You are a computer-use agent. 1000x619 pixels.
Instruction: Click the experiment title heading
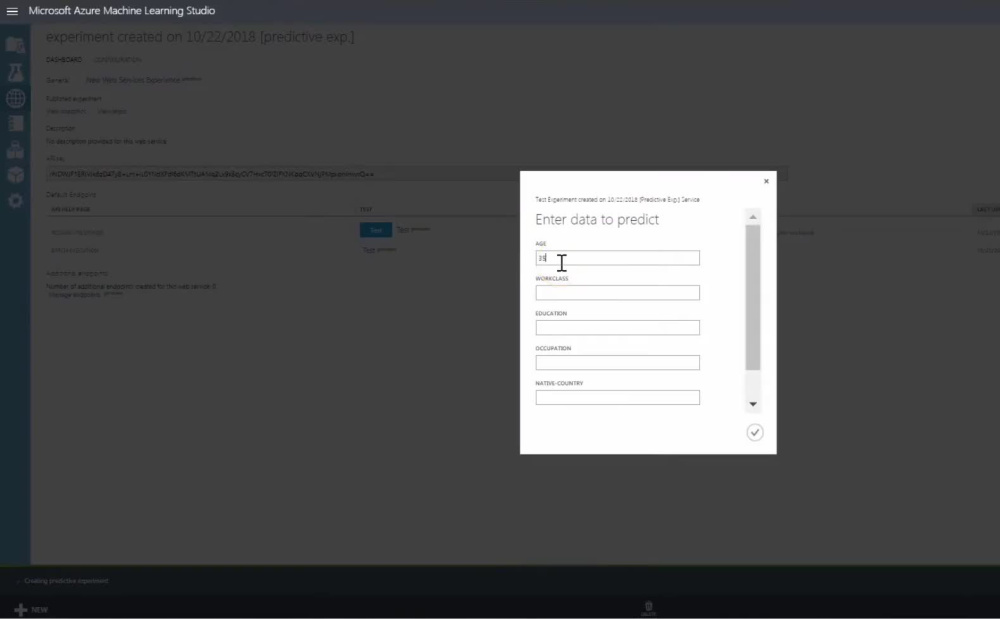click(200, 37)
